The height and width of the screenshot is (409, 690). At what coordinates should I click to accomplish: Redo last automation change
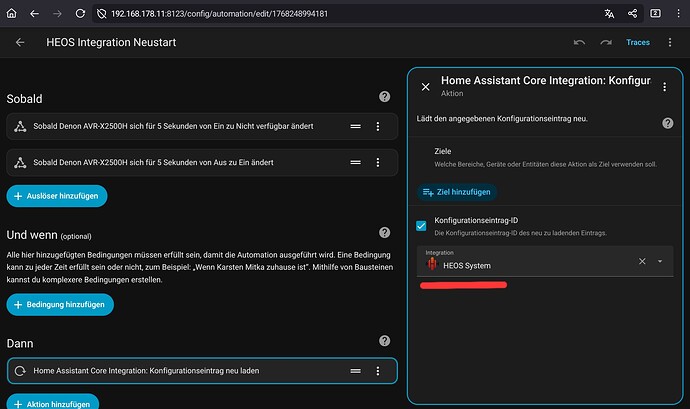pyautogui.click(x=606, y=42)
